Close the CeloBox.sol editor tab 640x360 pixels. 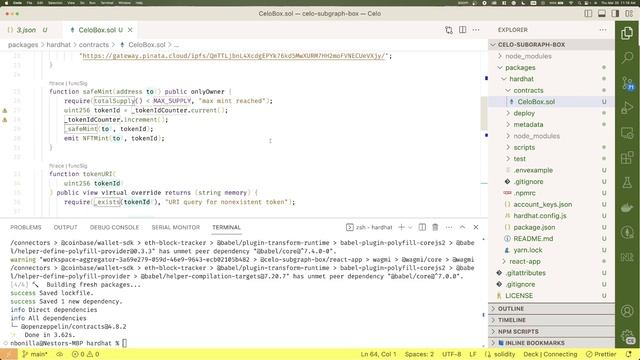[x=130, y=30]
